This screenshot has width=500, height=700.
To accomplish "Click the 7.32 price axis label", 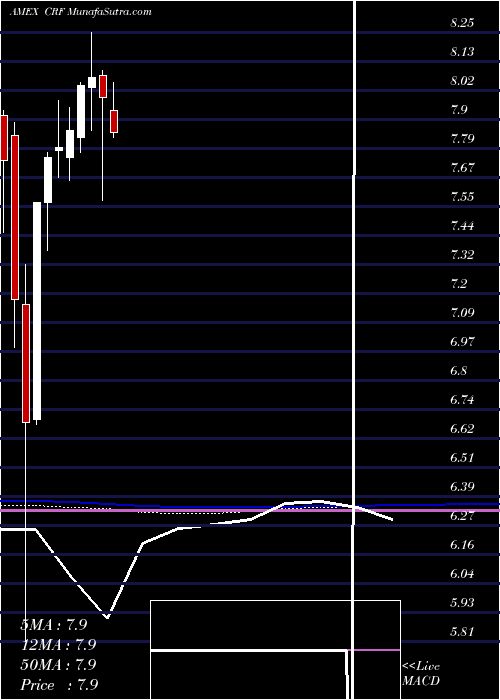I will coord(462,255).
